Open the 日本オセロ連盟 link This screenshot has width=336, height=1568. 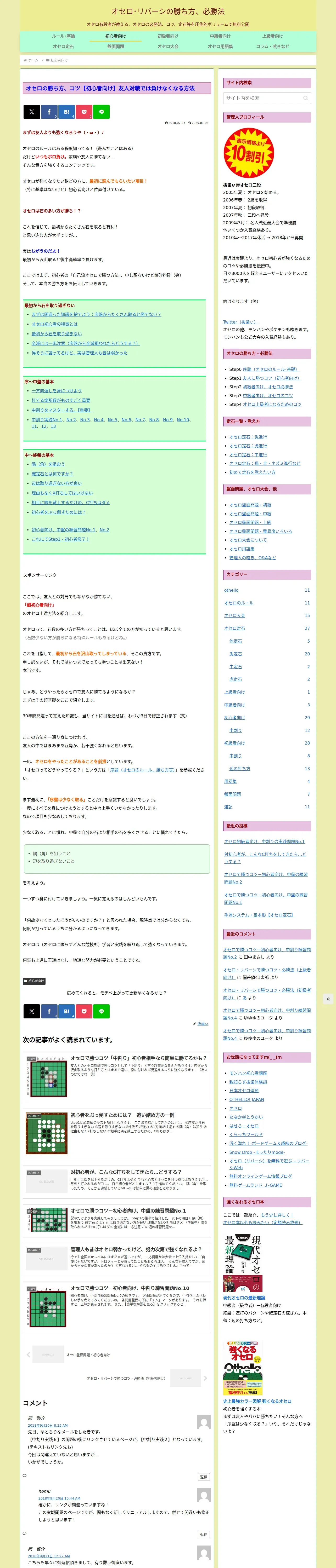tap(244, 1091)
